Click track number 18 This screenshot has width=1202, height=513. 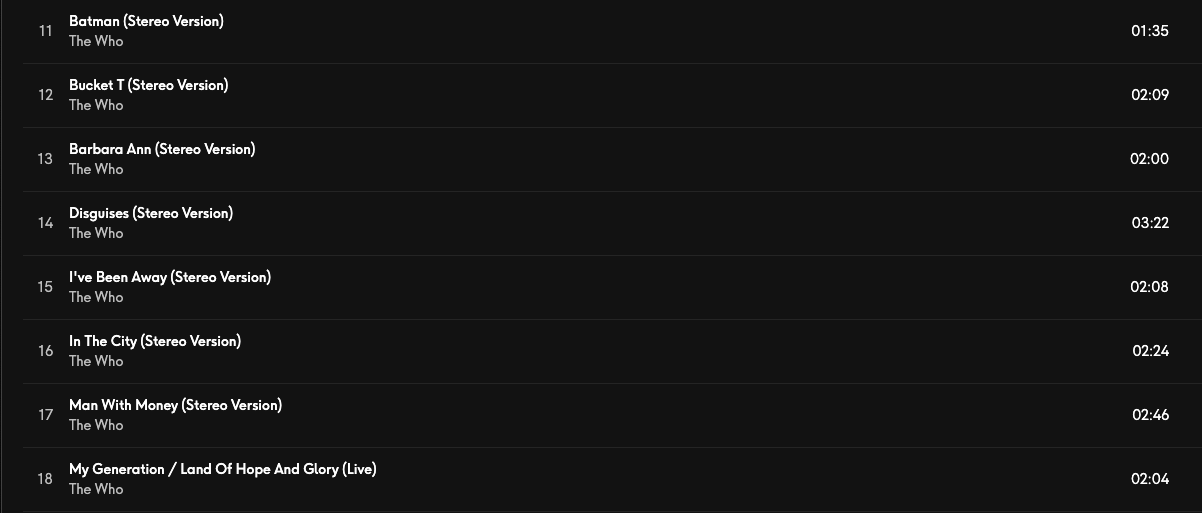pos(45,479)
